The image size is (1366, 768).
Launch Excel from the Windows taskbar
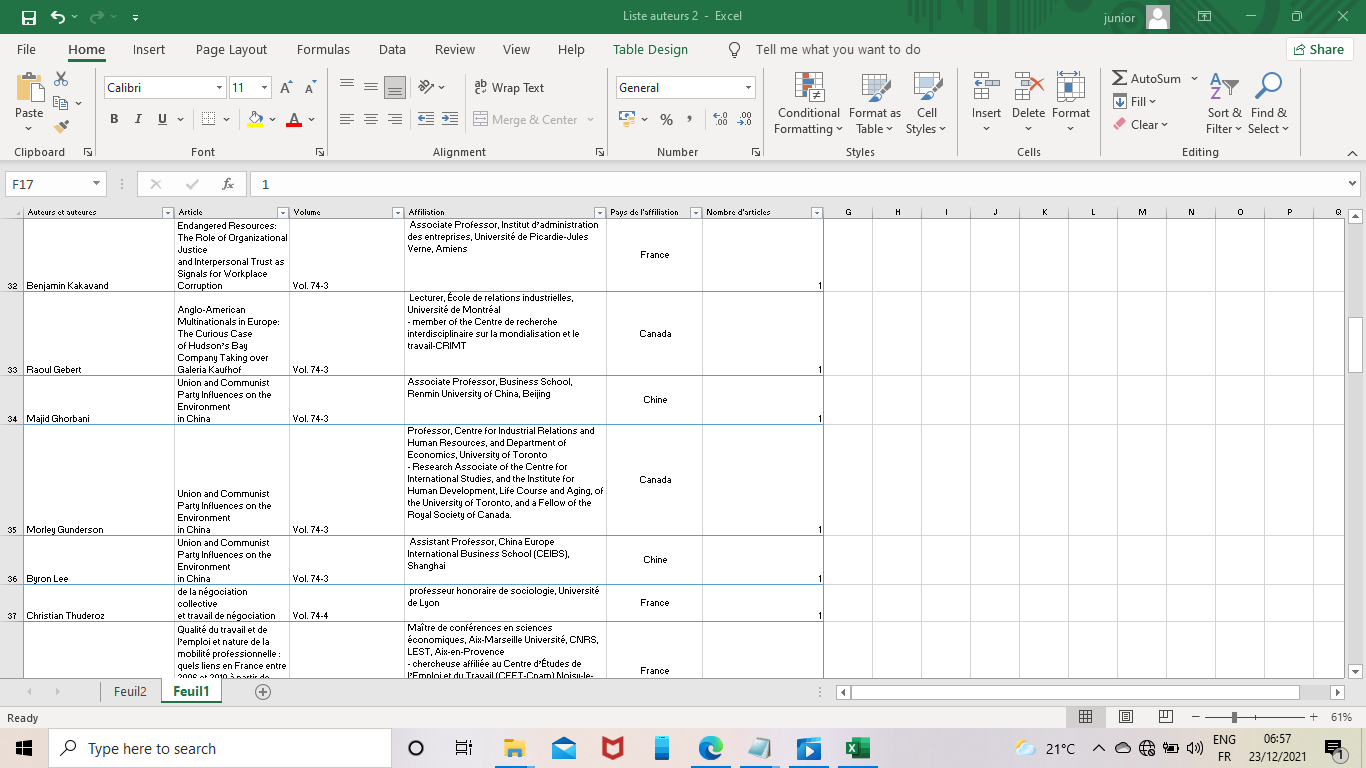click(857, 748)
